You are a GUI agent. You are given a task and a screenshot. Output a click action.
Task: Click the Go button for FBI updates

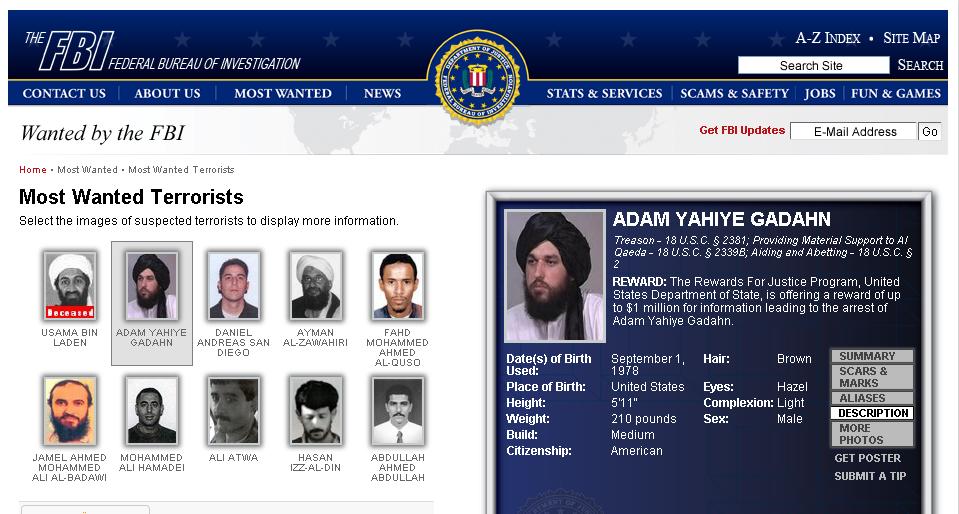coord(930,132)
